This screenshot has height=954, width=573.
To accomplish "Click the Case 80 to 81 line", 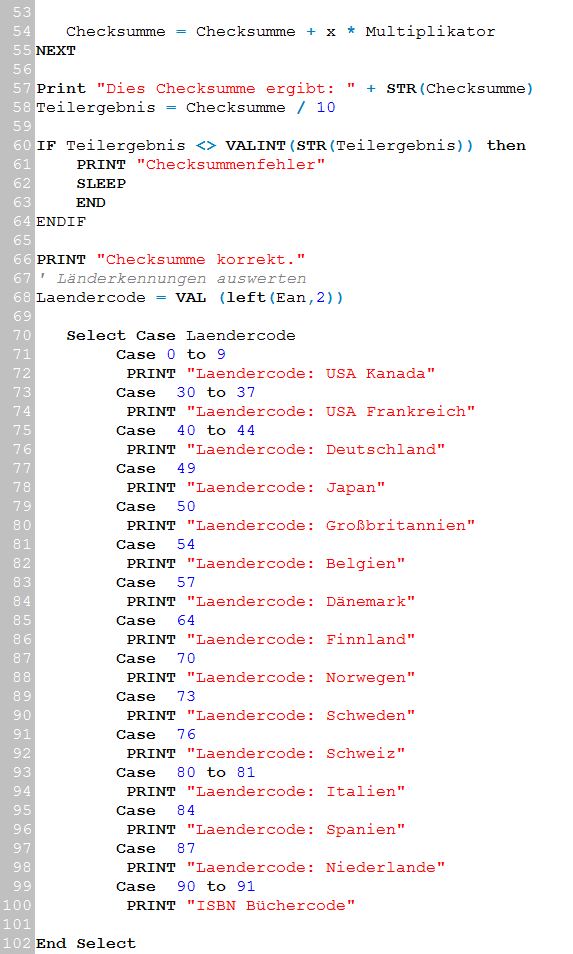I will click(x=186, y=772).
